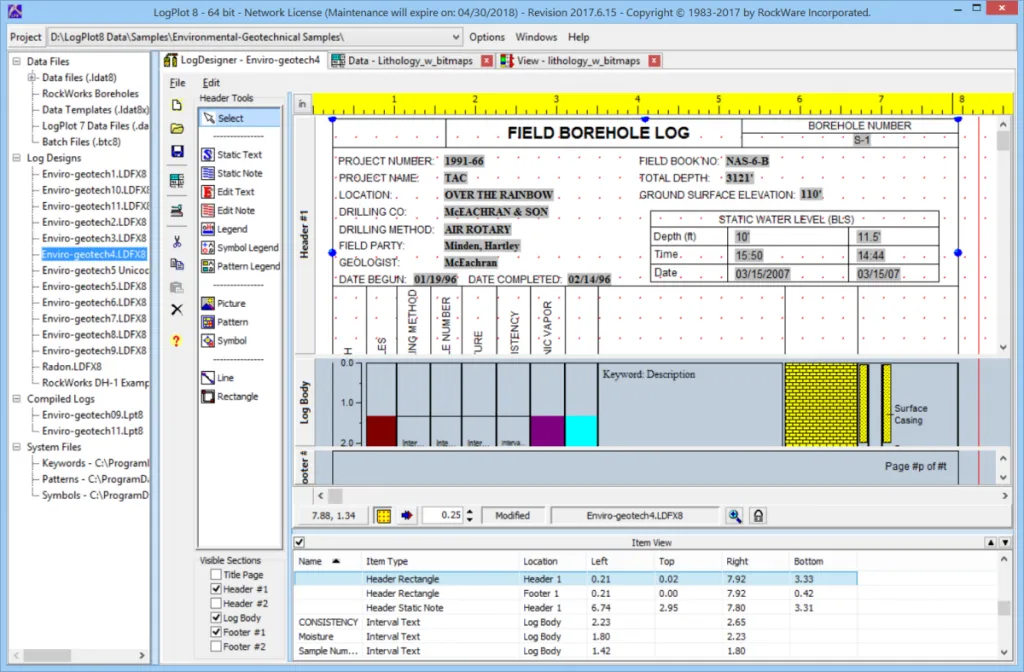1024x672 pixels.
Task: Select Enviro-geotech09.Lpt8 compiled log
Action: pyautogui.click(x=92, y=415)
